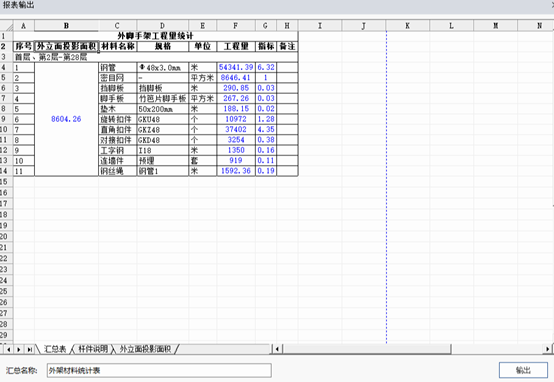
Task: Select the merged cell showing 8604.26
Action: [x=66, y=119]
